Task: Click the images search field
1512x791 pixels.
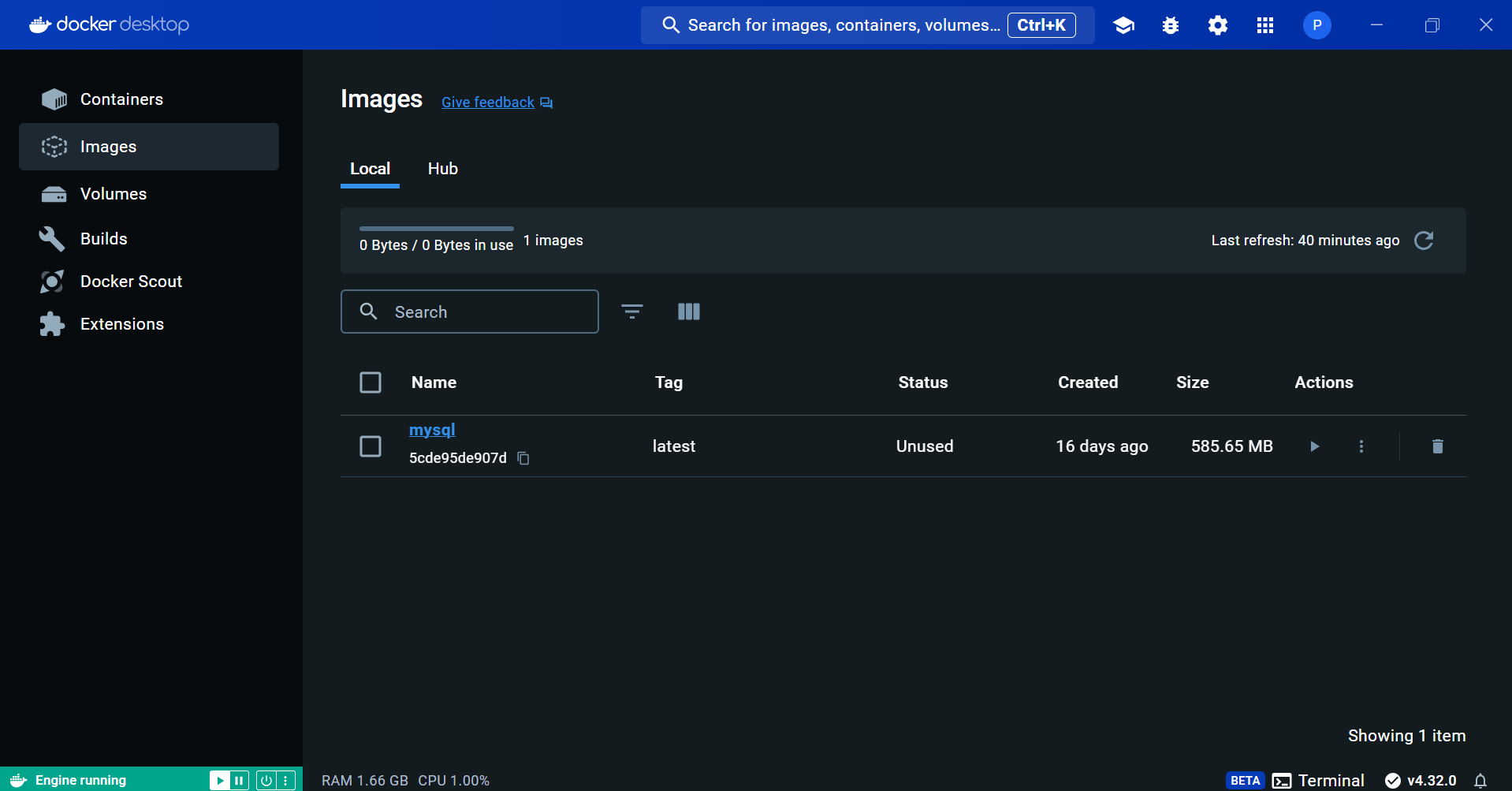Action: [x=470, y=312]
